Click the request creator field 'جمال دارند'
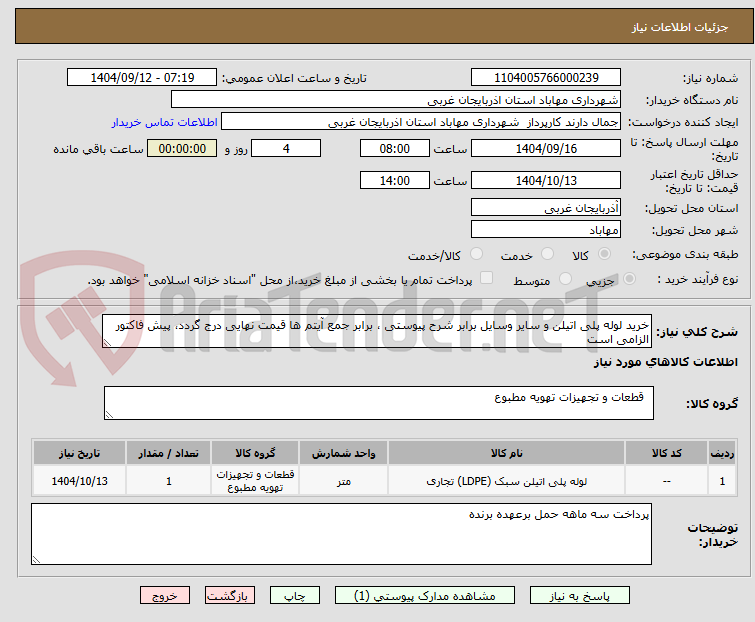This screenshot has width=755, height=622. pos(421,122)
